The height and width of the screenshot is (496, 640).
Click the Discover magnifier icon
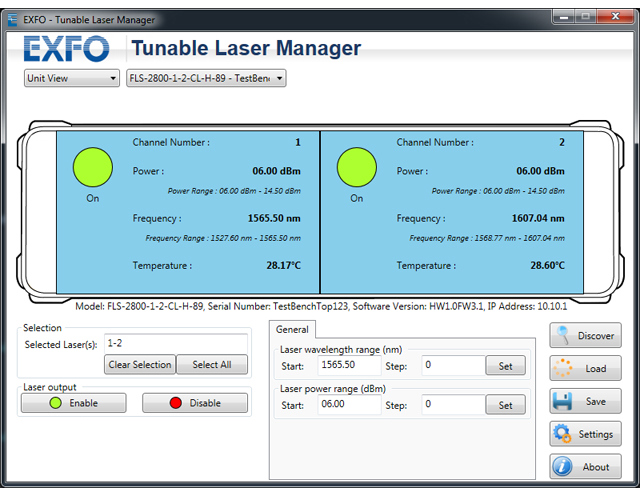point(562,335)
